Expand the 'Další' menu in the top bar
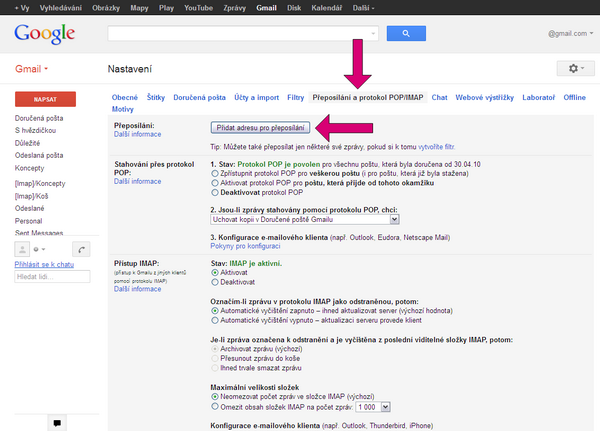The height and width of the screenshot is (431, 600). [363, 8]
